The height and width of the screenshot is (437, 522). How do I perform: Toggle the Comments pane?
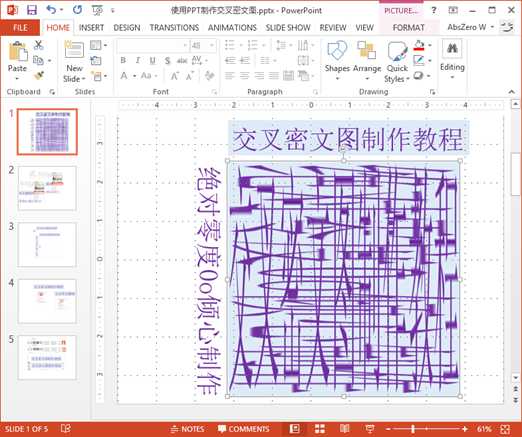tap(244, 429)
